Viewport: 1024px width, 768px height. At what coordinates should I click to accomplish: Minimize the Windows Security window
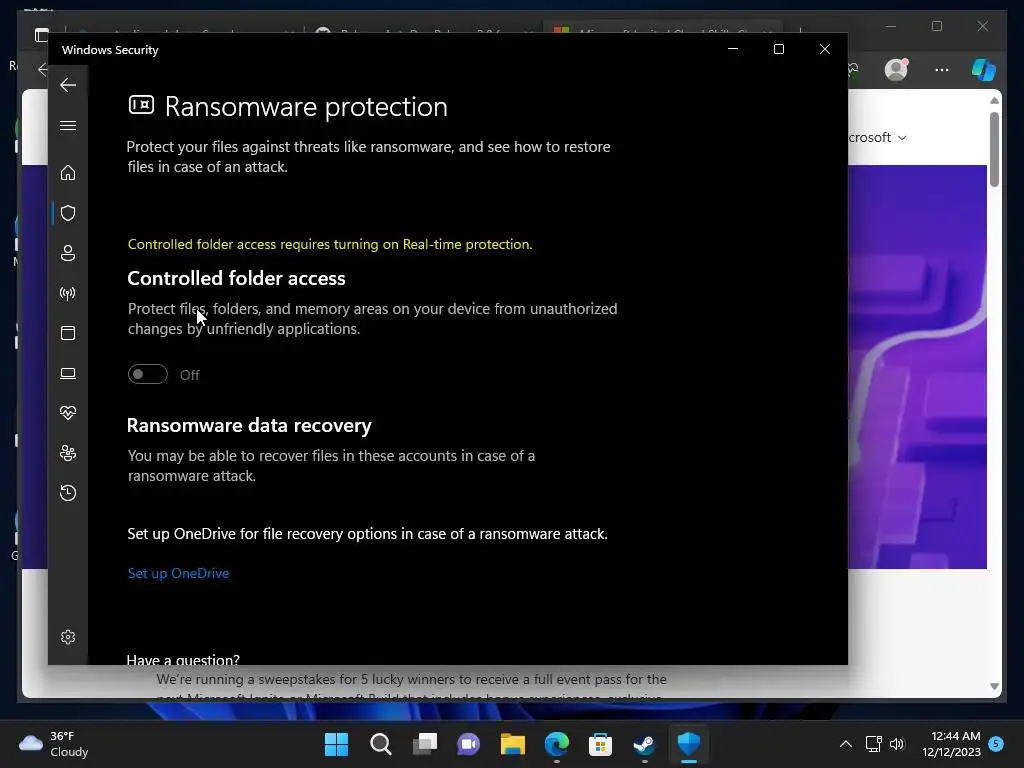click(x=733, y=49)
